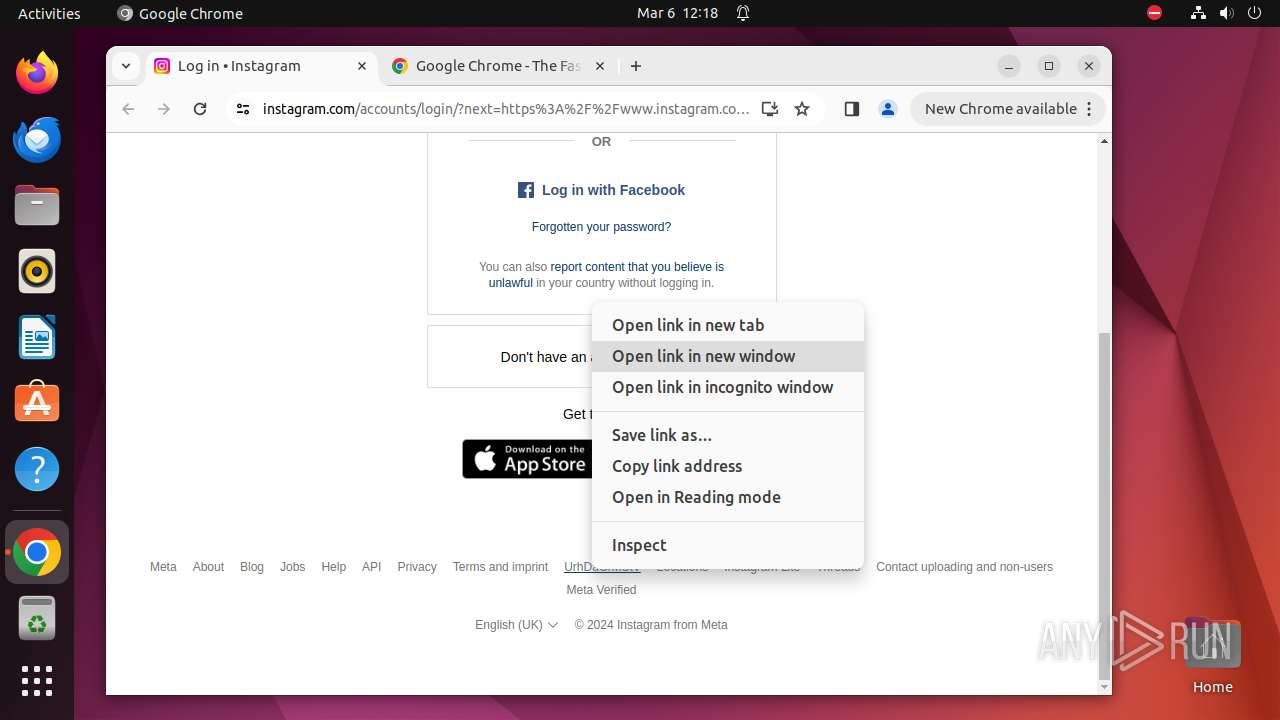1280x720 pixels.
Task: Select Copy link address
Action: click(x=728, y=466)
